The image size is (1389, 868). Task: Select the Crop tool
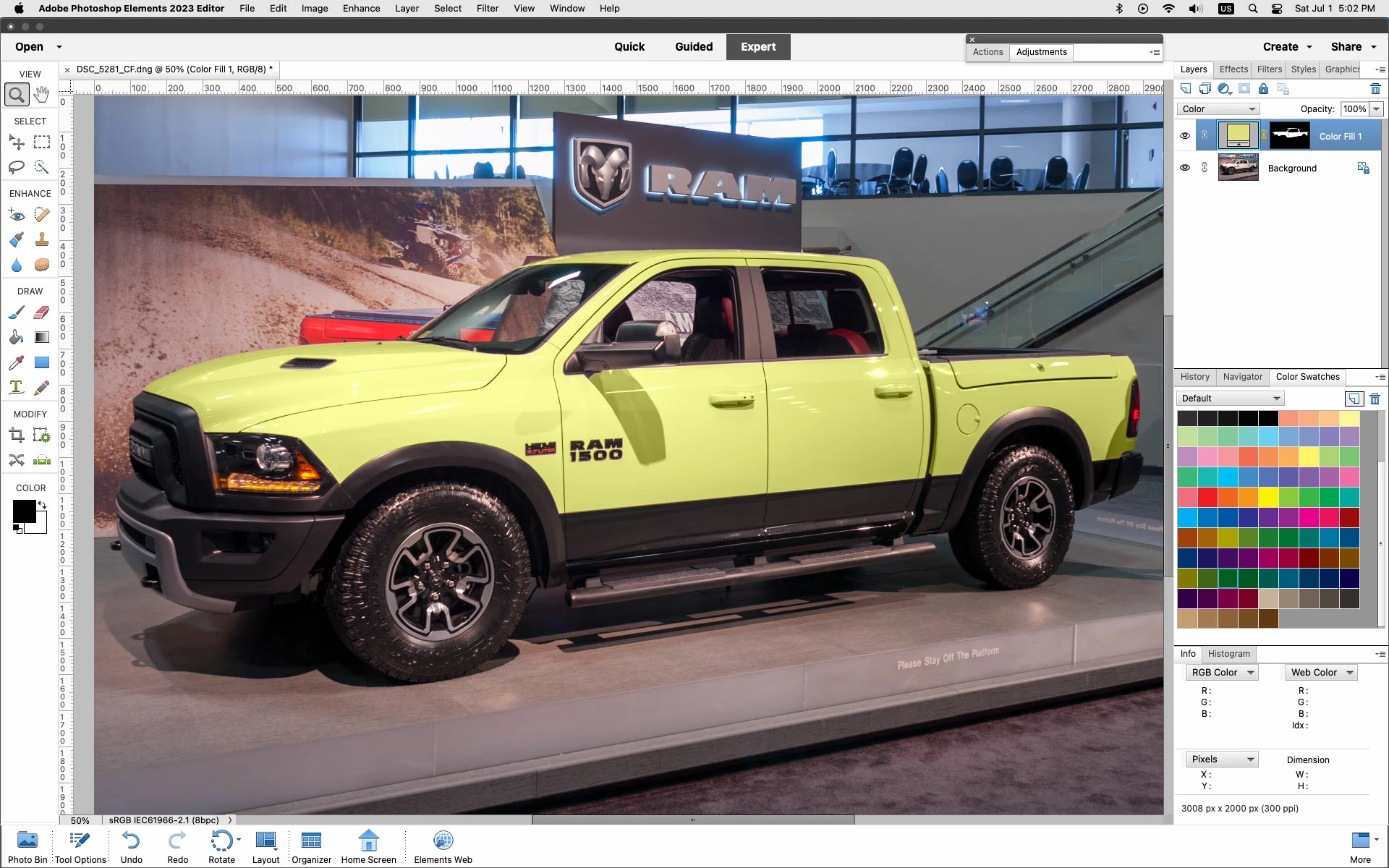point(17,435)
